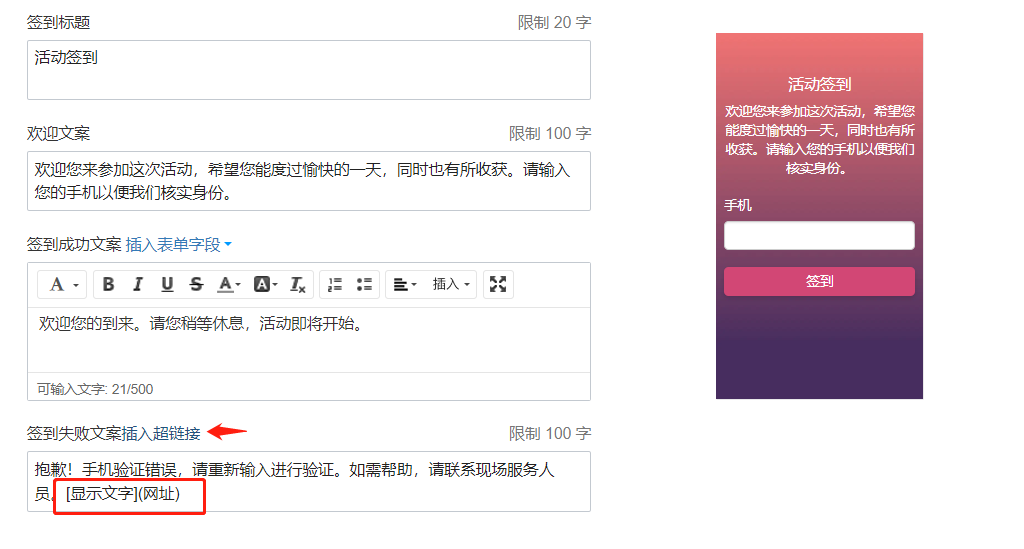Click the 限制 20 字 label
Screen dimensions: 1024x549
tap(554, 23)
